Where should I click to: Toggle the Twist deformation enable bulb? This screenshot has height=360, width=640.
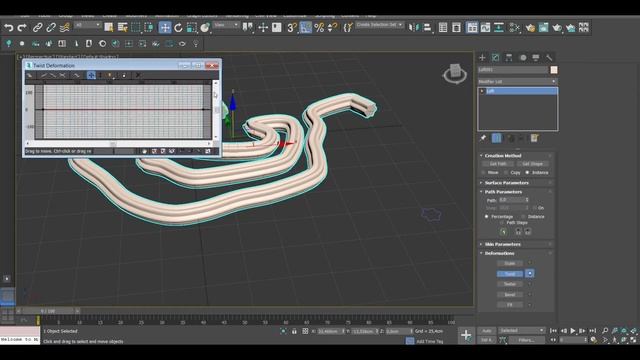coord(529,273)
